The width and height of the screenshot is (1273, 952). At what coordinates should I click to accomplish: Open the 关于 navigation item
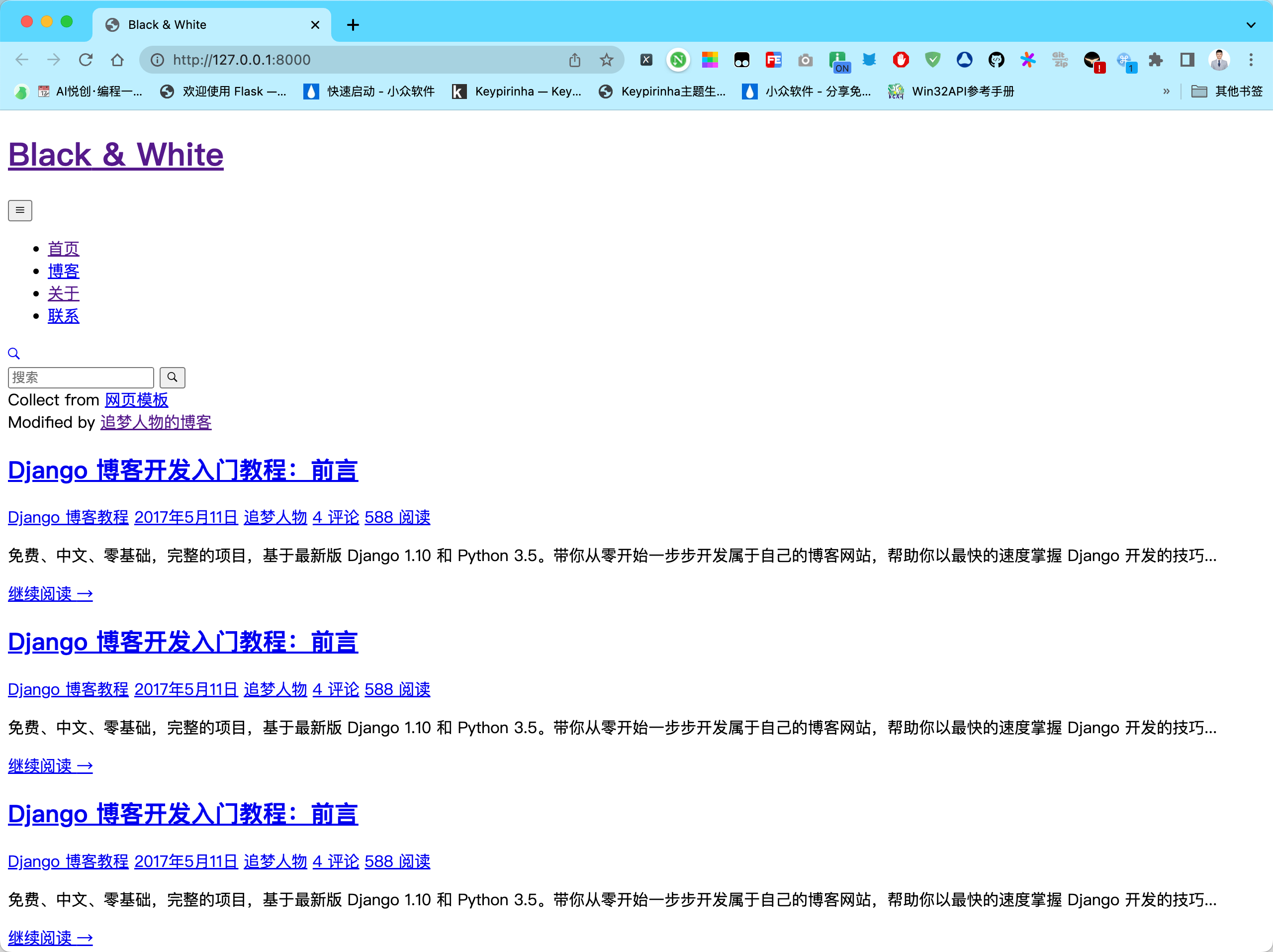pyautogui.click(x=63, y=293)
